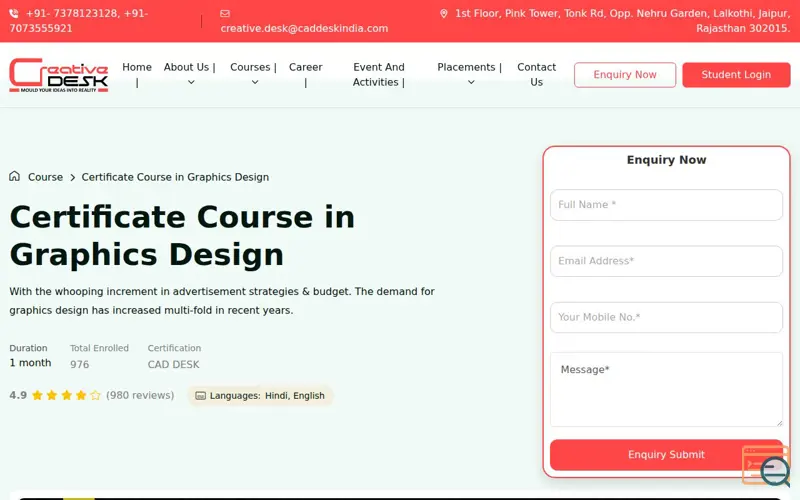Click the Course breadcrumb link
This screenshot has width=800, height=500.
[x=45, y=177]
